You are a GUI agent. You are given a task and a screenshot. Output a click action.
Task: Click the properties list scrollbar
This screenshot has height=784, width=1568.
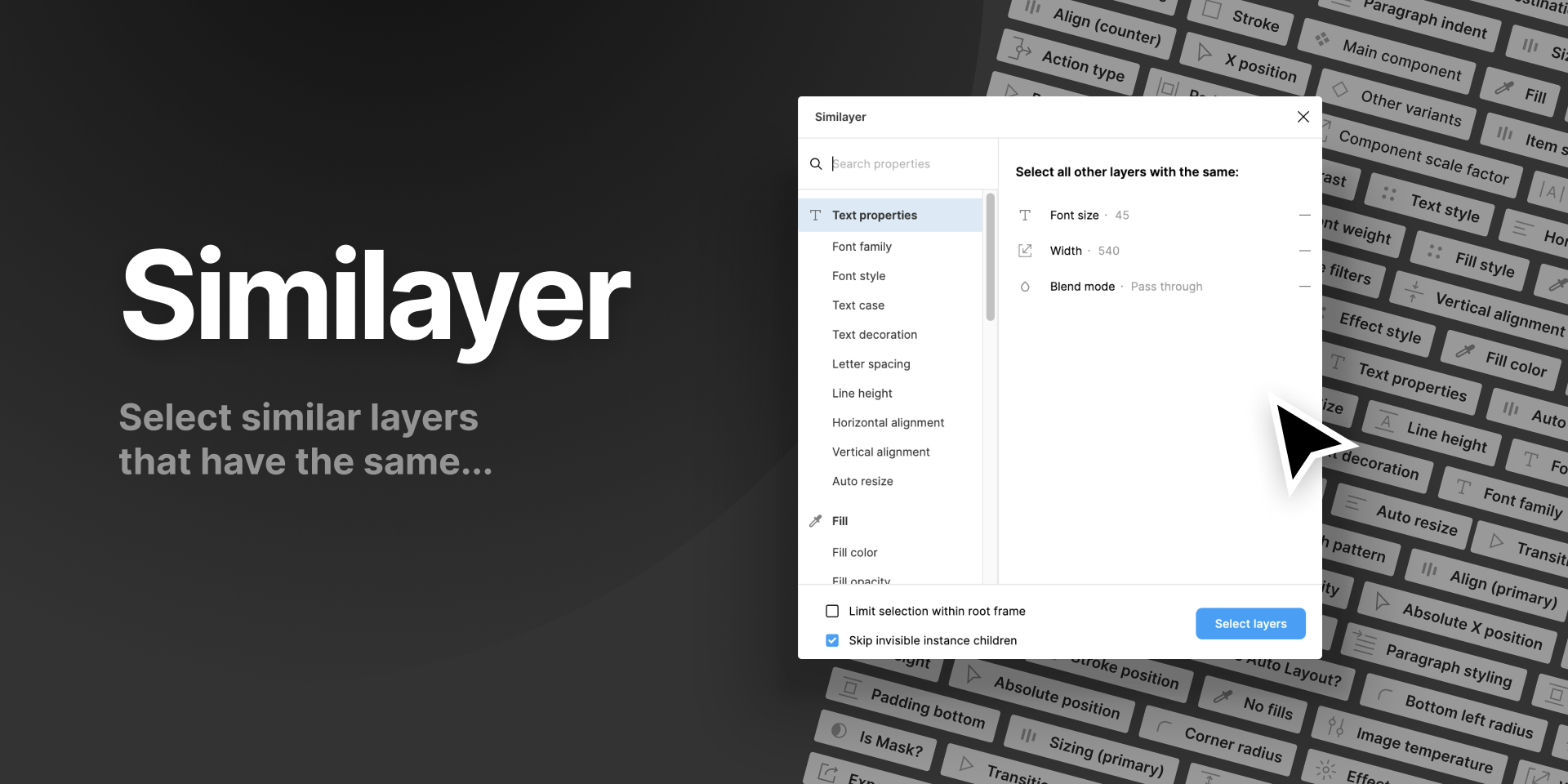[990, 257]
